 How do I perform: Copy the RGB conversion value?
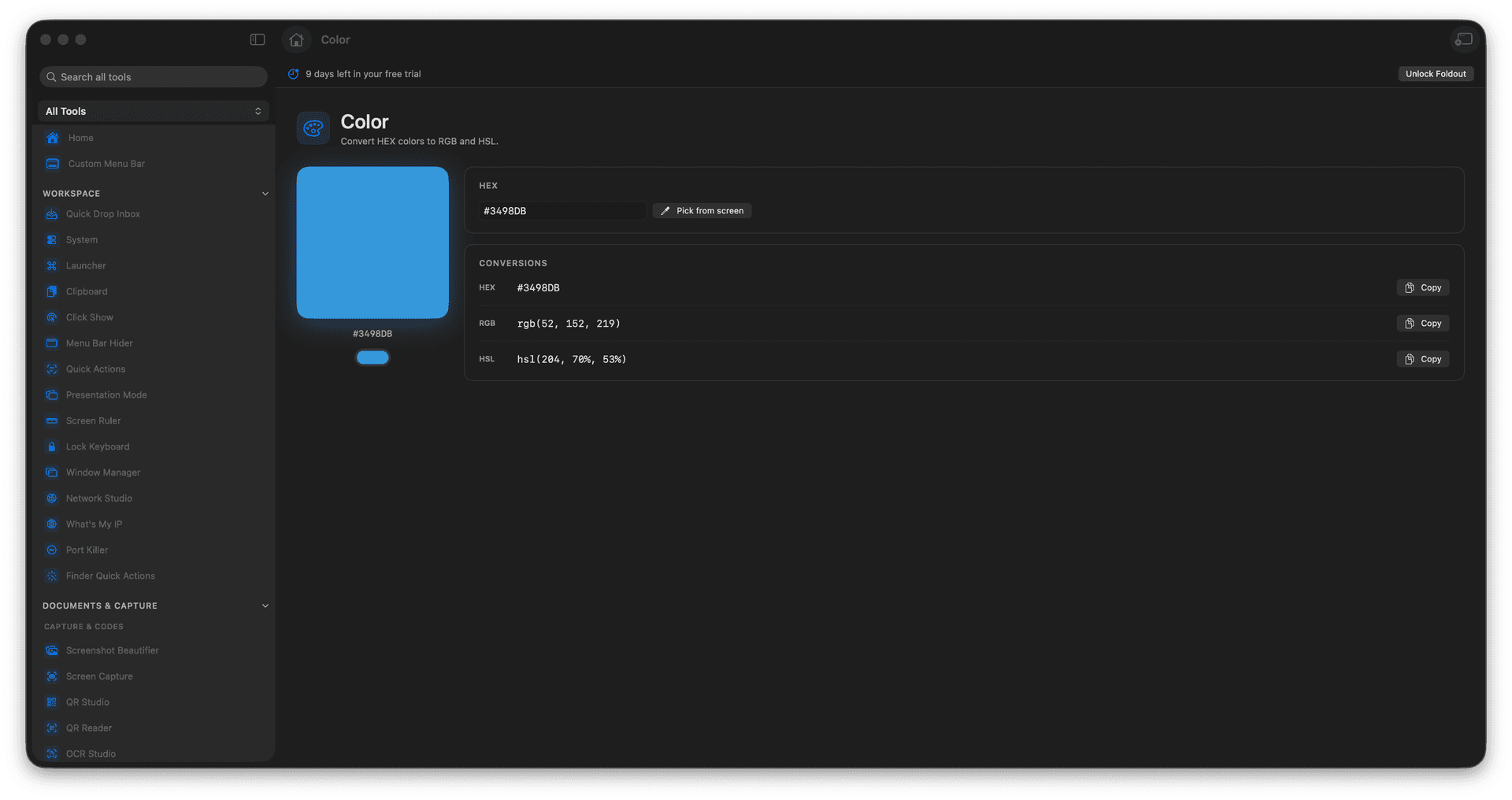click(1423, 324)
